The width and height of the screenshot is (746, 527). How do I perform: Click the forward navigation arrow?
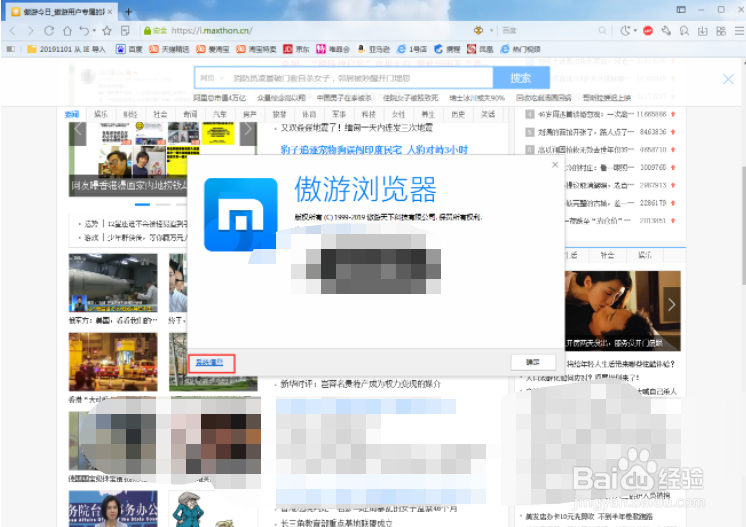[x=30, y=31]
